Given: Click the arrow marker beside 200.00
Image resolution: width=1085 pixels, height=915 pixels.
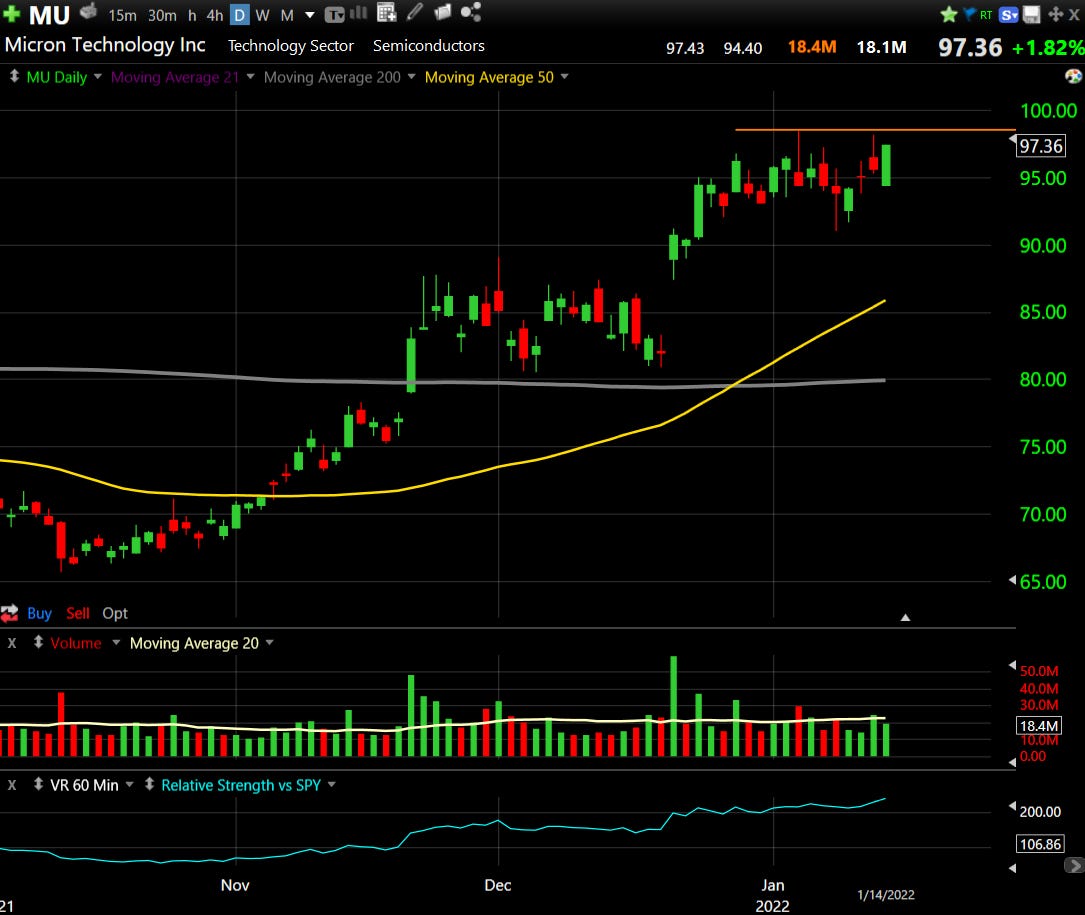Looking at the screenshot, I should point(1012,806).
